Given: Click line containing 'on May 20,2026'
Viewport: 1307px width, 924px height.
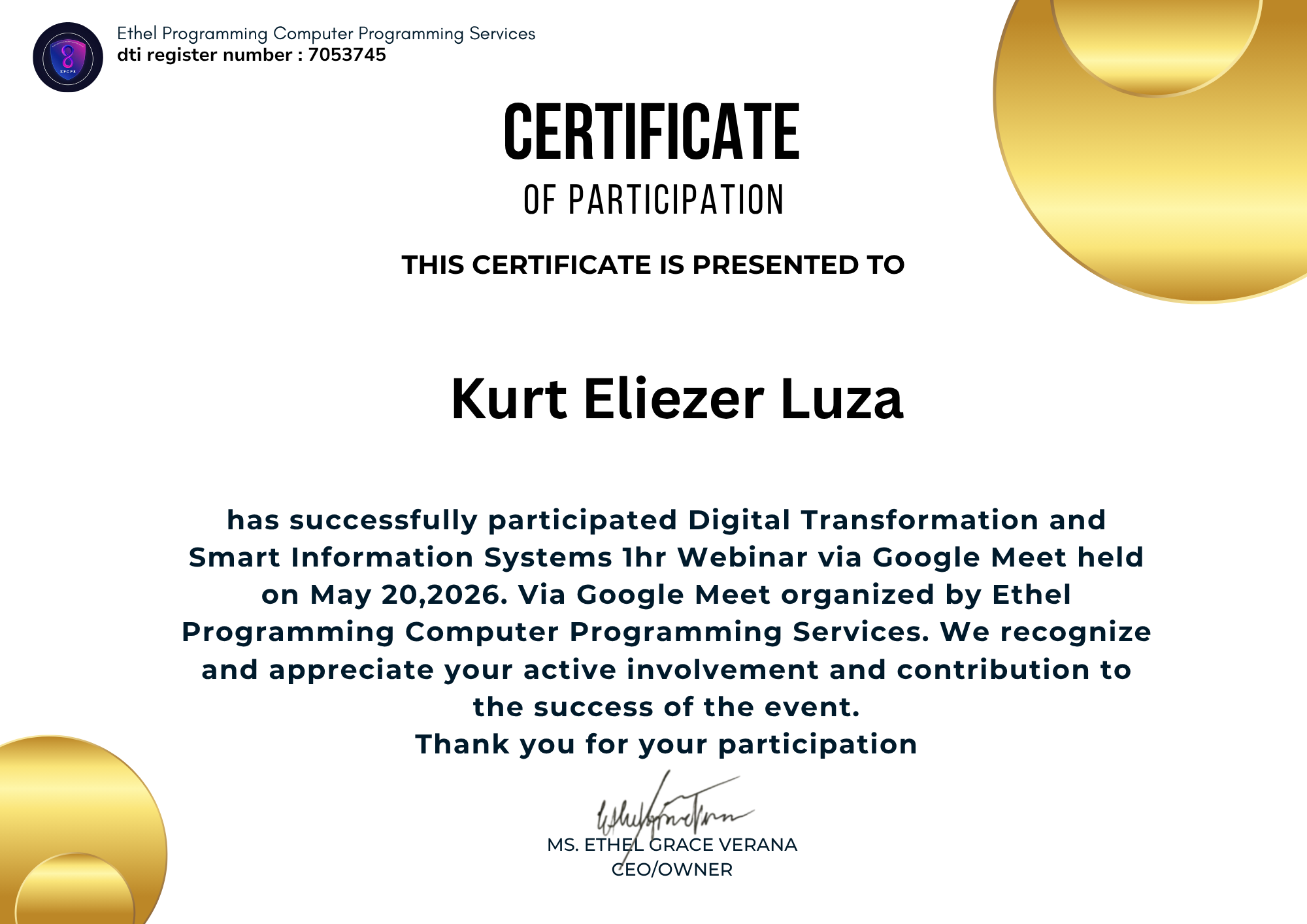Looking at the screenshot, I should pos(667,595).
